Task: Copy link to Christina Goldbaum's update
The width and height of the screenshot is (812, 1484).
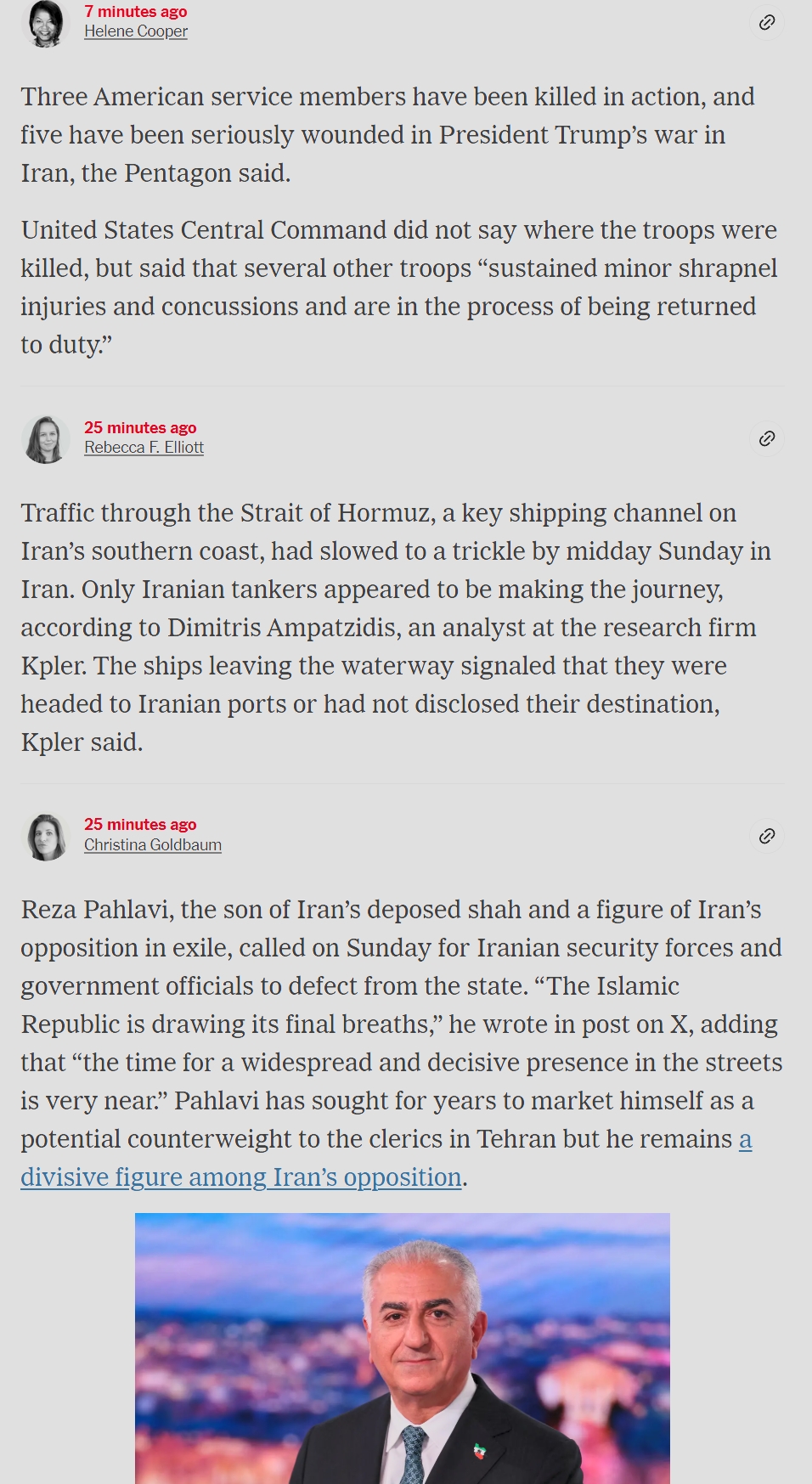Action: pos(767,836)
